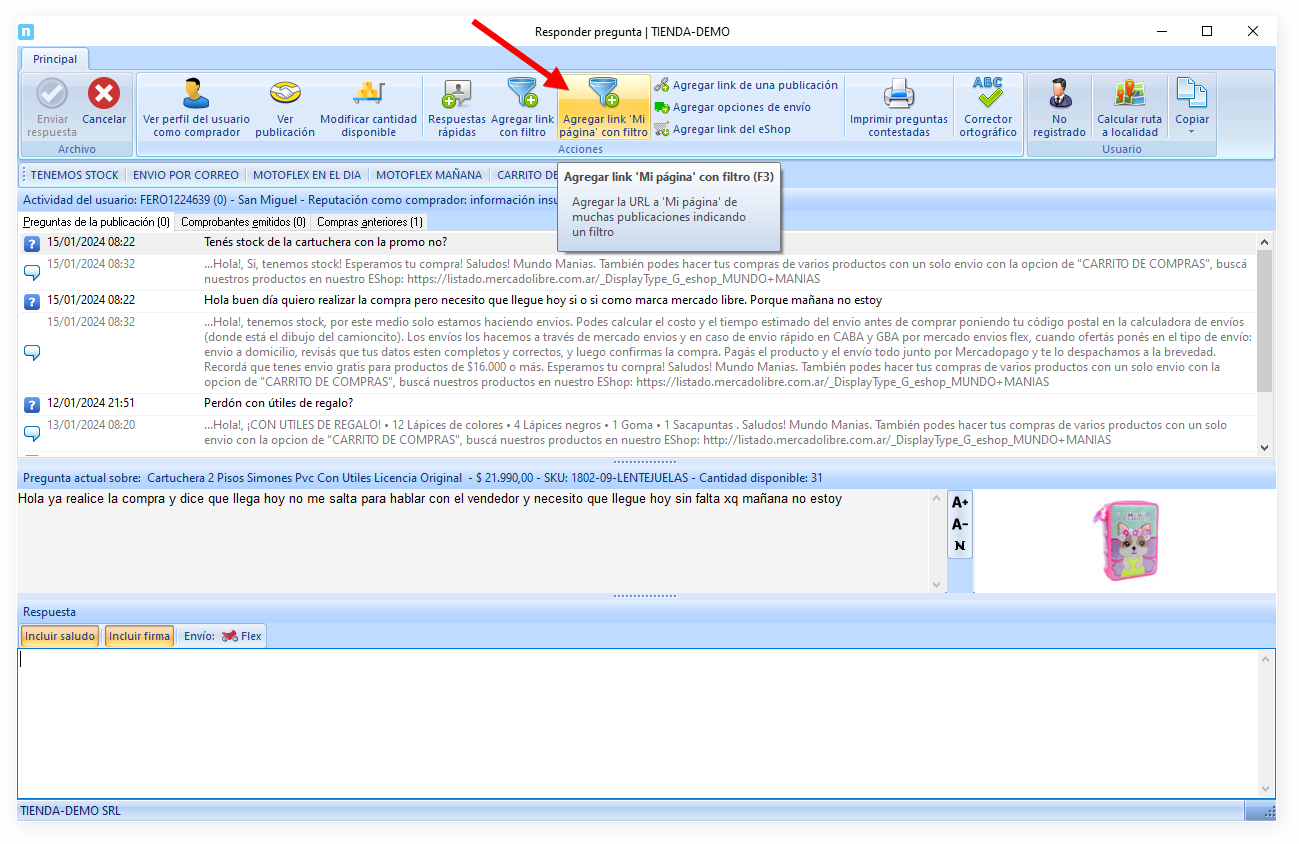
Task: Expand the Copiar dropdown
Action: coord(1191,131)
